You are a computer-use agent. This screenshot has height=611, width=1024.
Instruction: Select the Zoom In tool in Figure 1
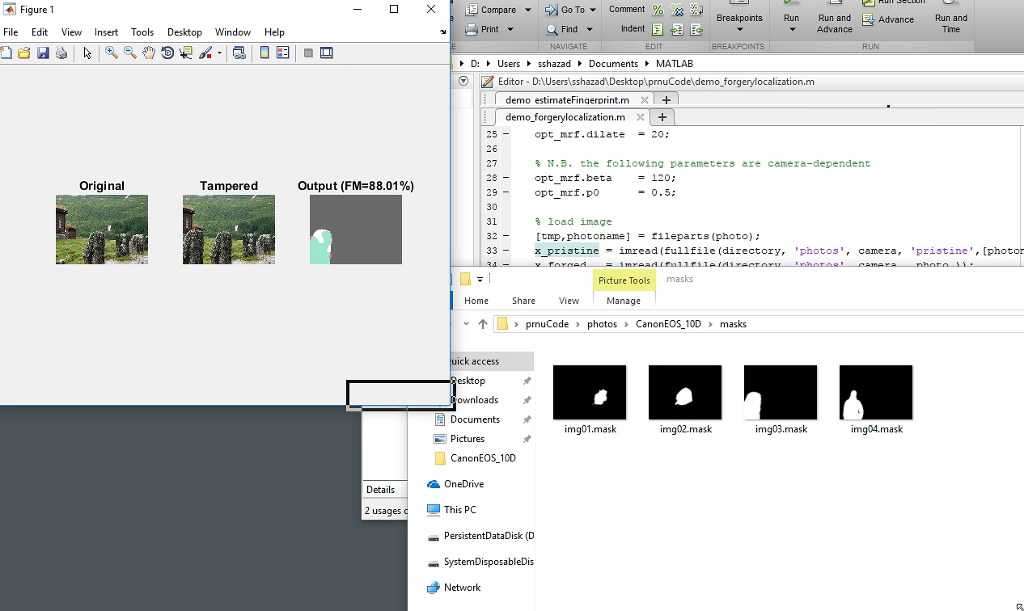point(112,53)
